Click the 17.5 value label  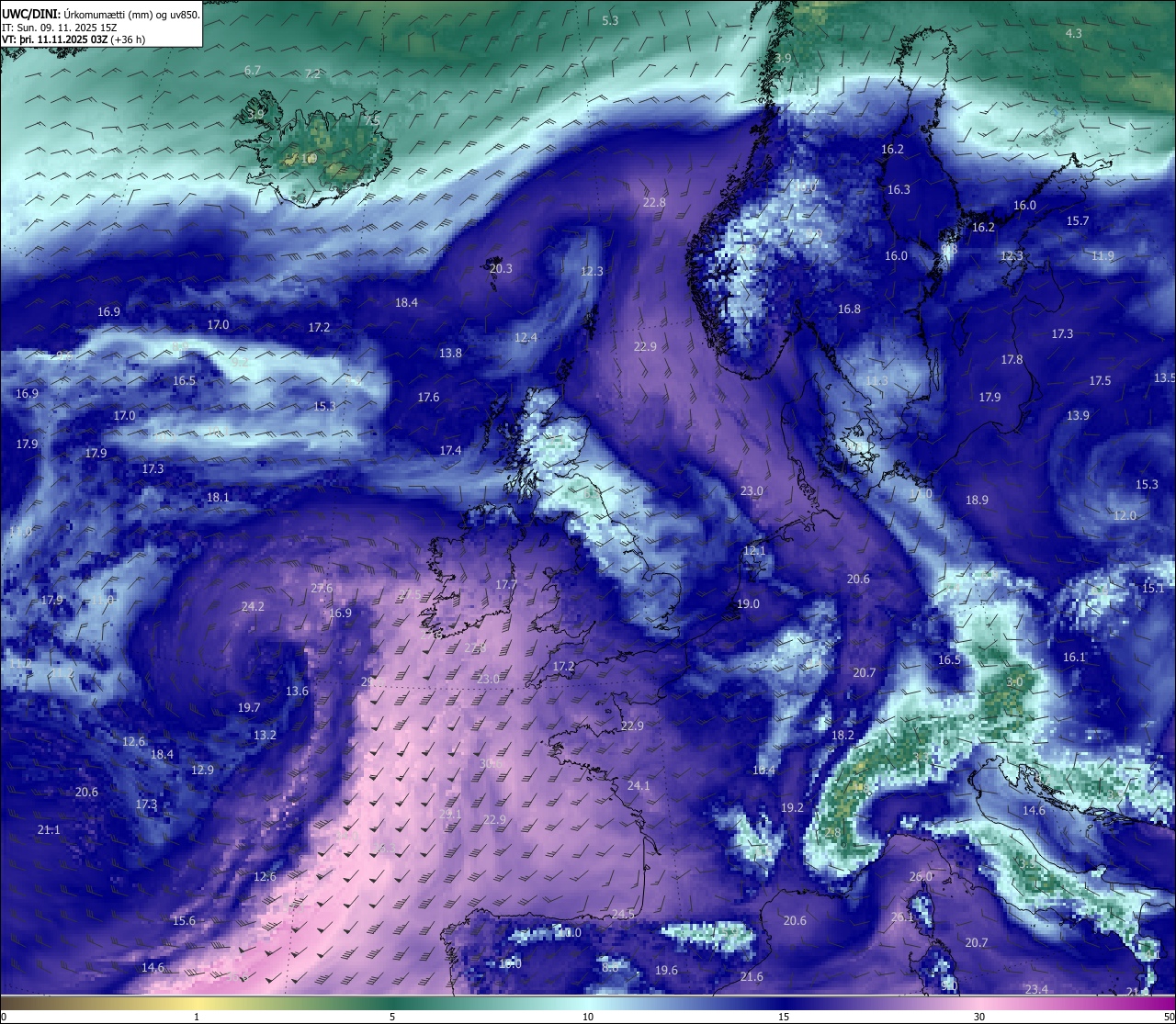1100,380
